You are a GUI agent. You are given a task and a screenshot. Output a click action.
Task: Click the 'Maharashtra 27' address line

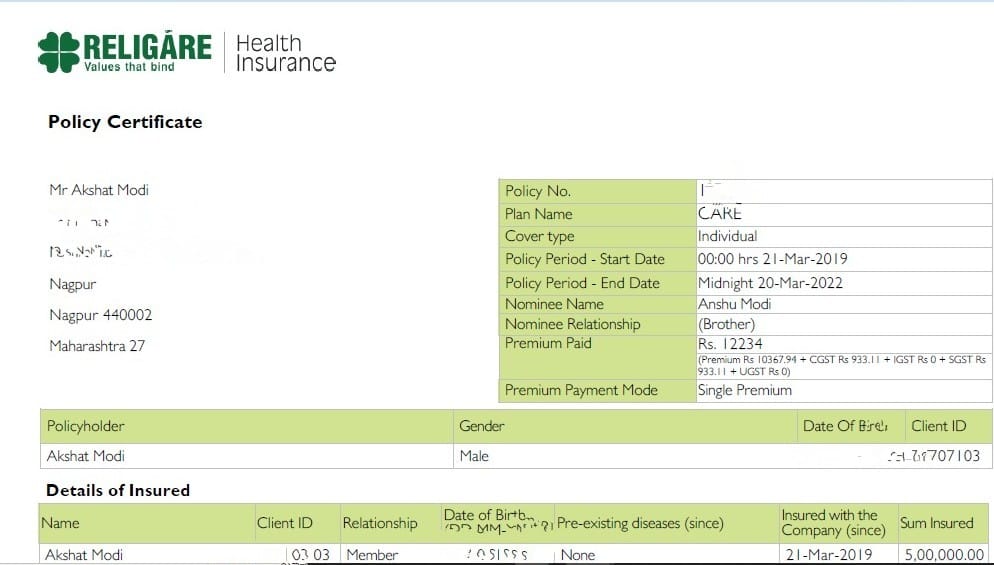pos(97,346)
